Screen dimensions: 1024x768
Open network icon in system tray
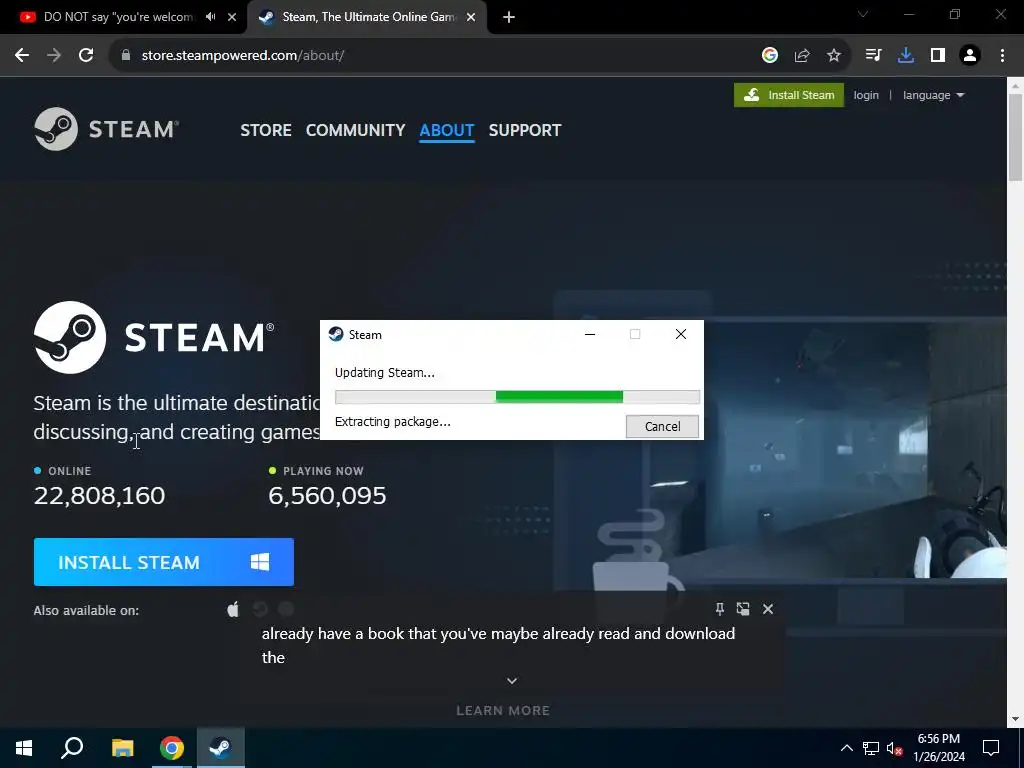[871, 748]
